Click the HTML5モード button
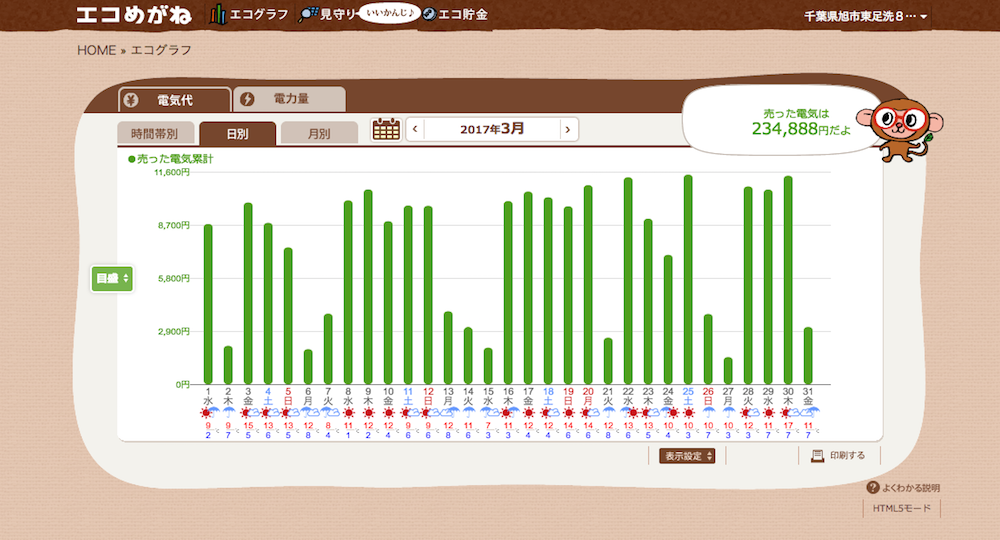This screenshot has height=540, width=1000. (902, 509)
